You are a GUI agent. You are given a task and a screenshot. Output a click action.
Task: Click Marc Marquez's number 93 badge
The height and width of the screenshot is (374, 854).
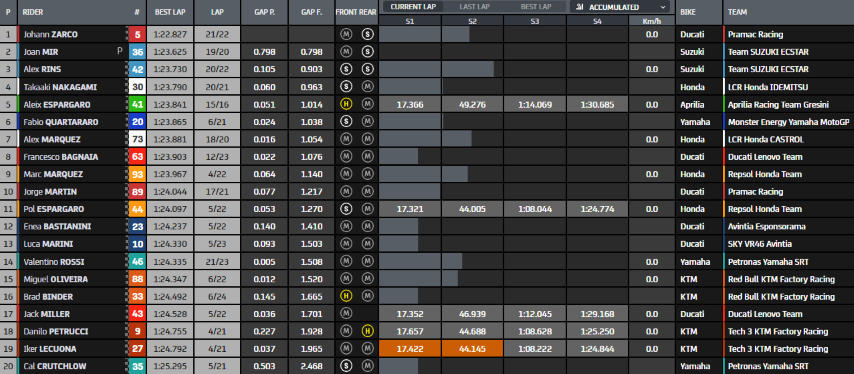pyautogui.click(x=136, y=174)
